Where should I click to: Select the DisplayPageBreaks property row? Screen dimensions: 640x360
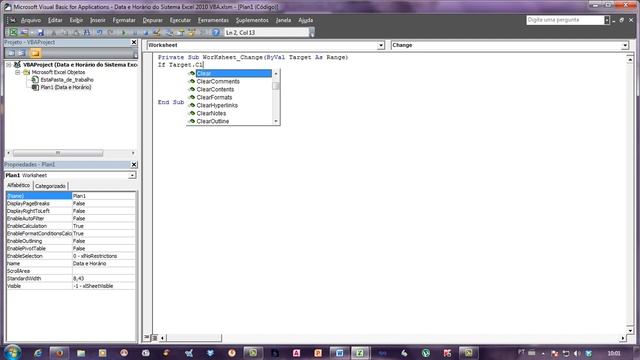[71, 203]
